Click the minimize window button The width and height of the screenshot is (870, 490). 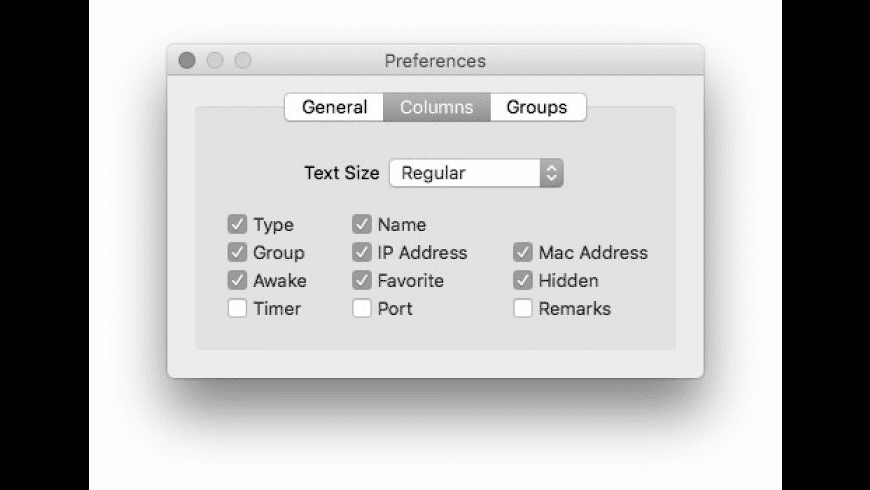point(215,60)
